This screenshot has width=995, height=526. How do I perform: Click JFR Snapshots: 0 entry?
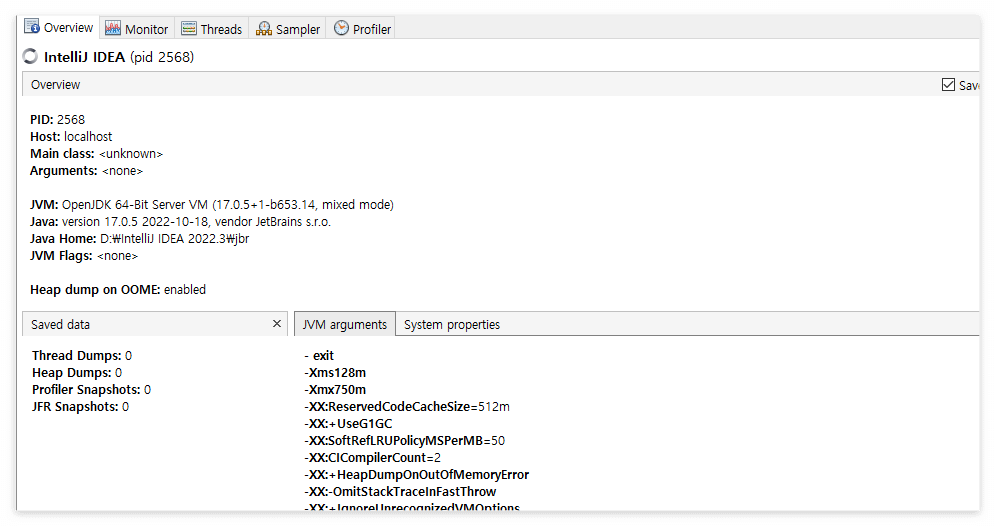[x=81, y=407]
